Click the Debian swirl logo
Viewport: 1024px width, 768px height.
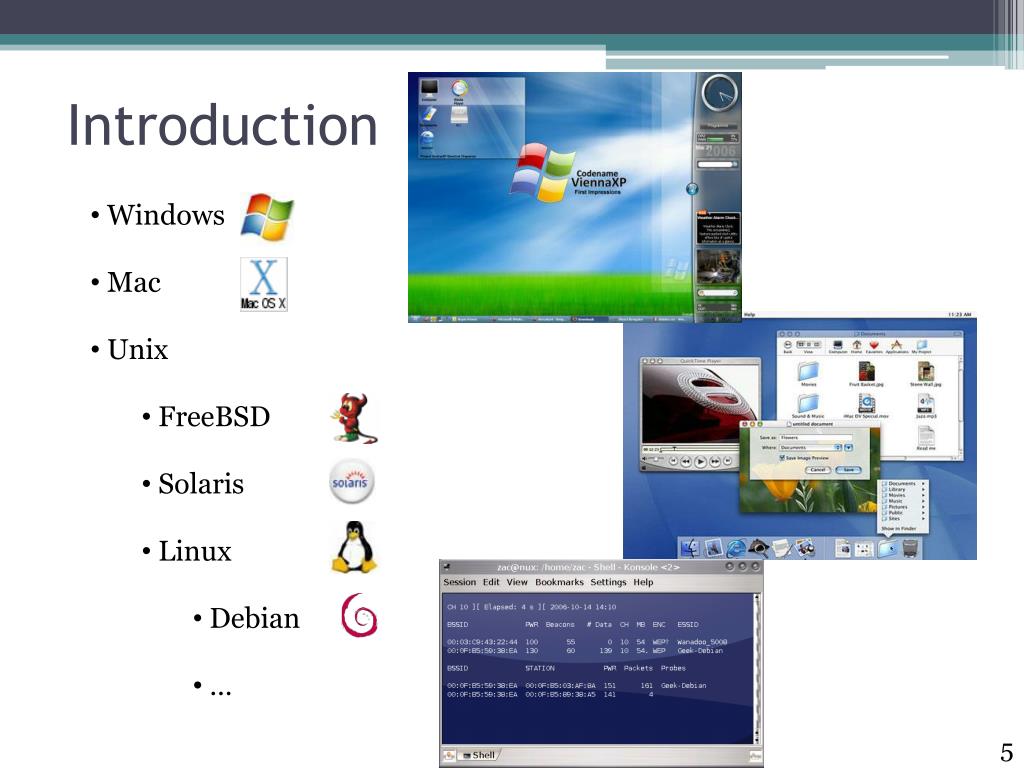359,615
